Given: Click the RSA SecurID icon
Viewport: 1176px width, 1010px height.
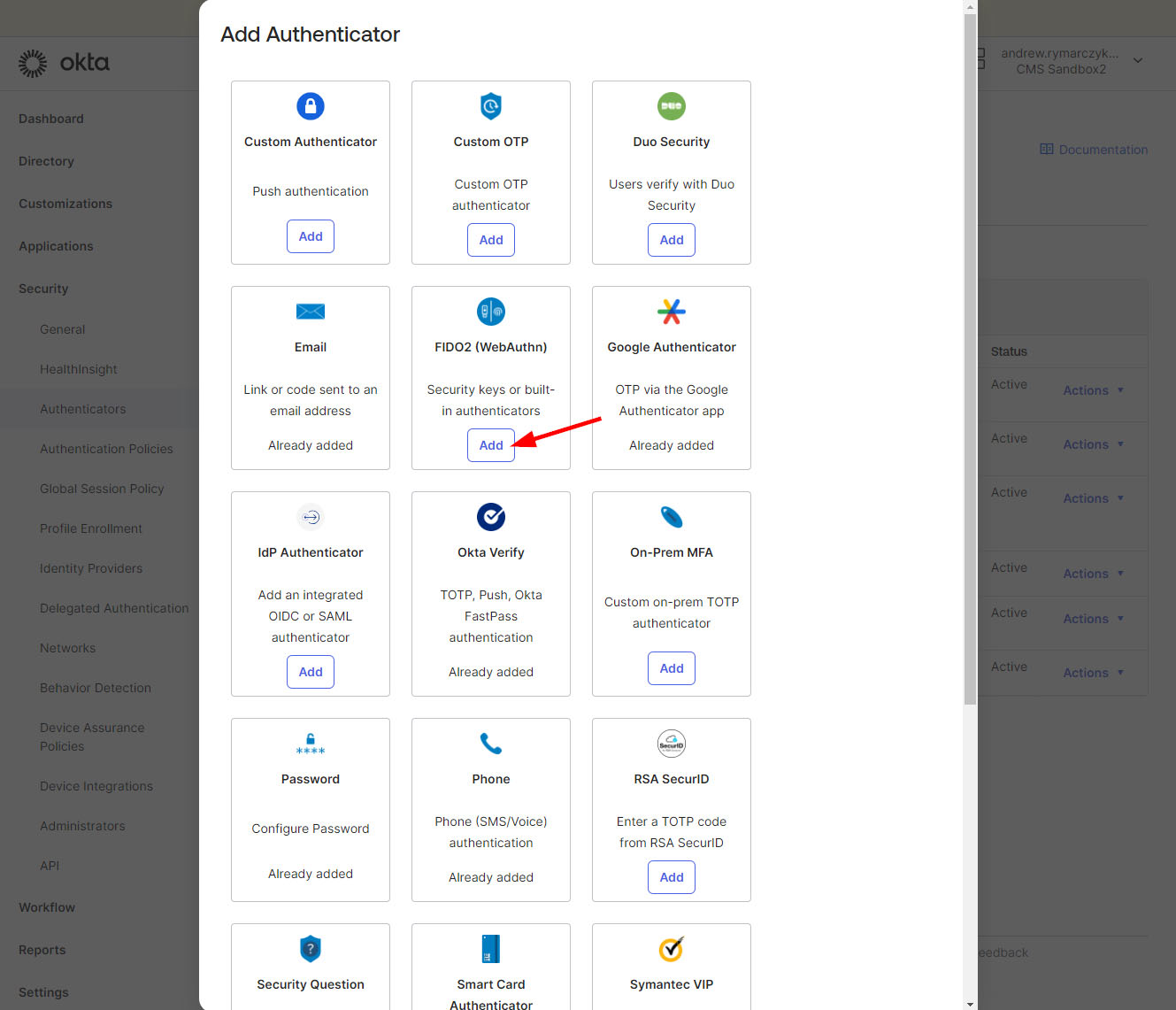Looking at the screenshot, I should [671, 744].
